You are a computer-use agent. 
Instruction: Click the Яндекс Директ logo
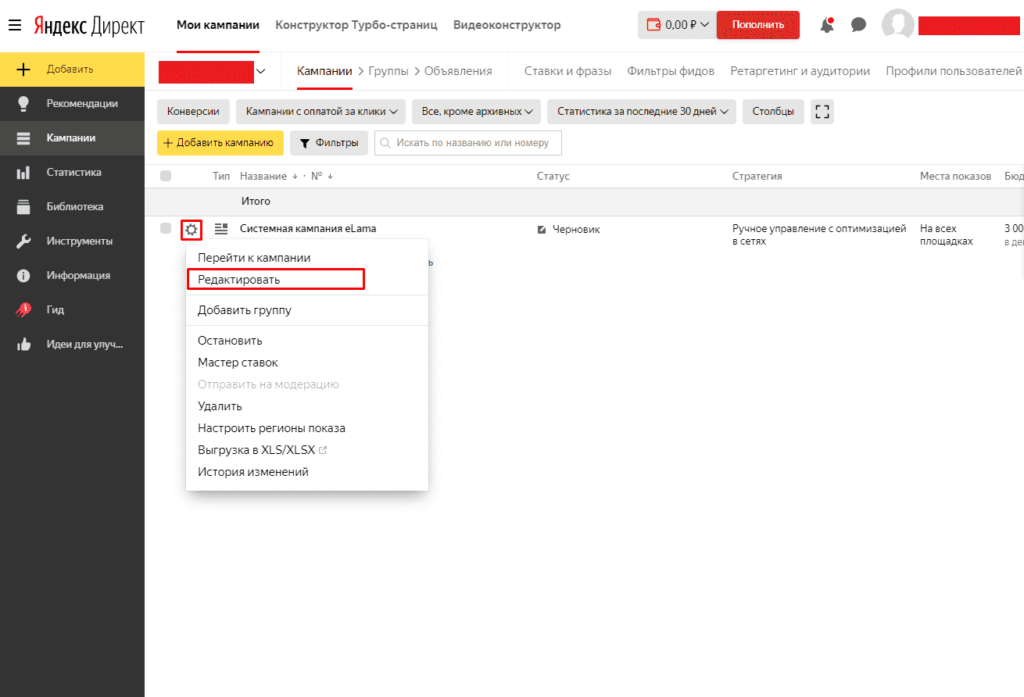tap(89, 25)
